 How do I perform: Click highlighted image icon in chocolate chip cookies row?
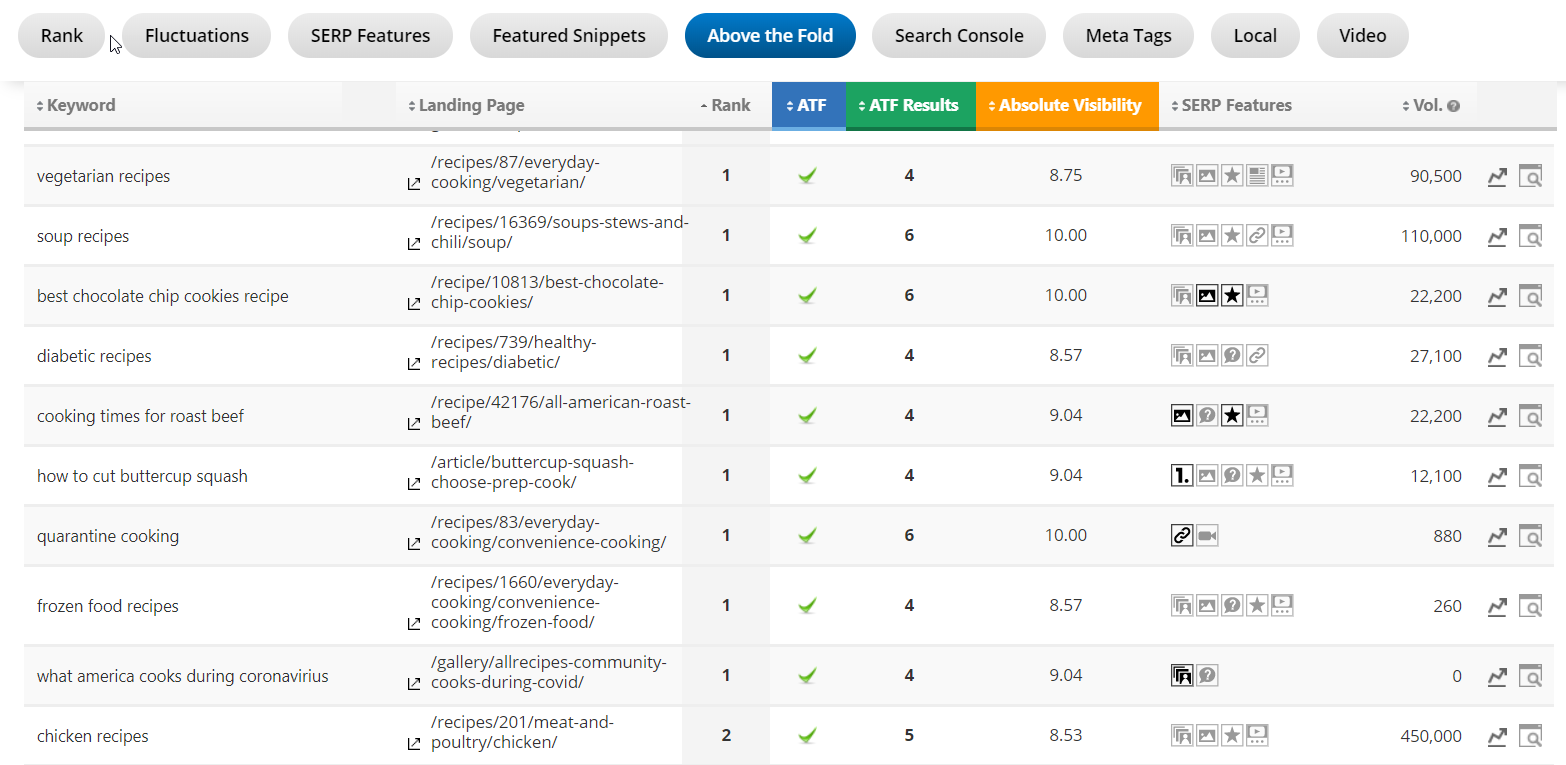(x=1207, y=295)
